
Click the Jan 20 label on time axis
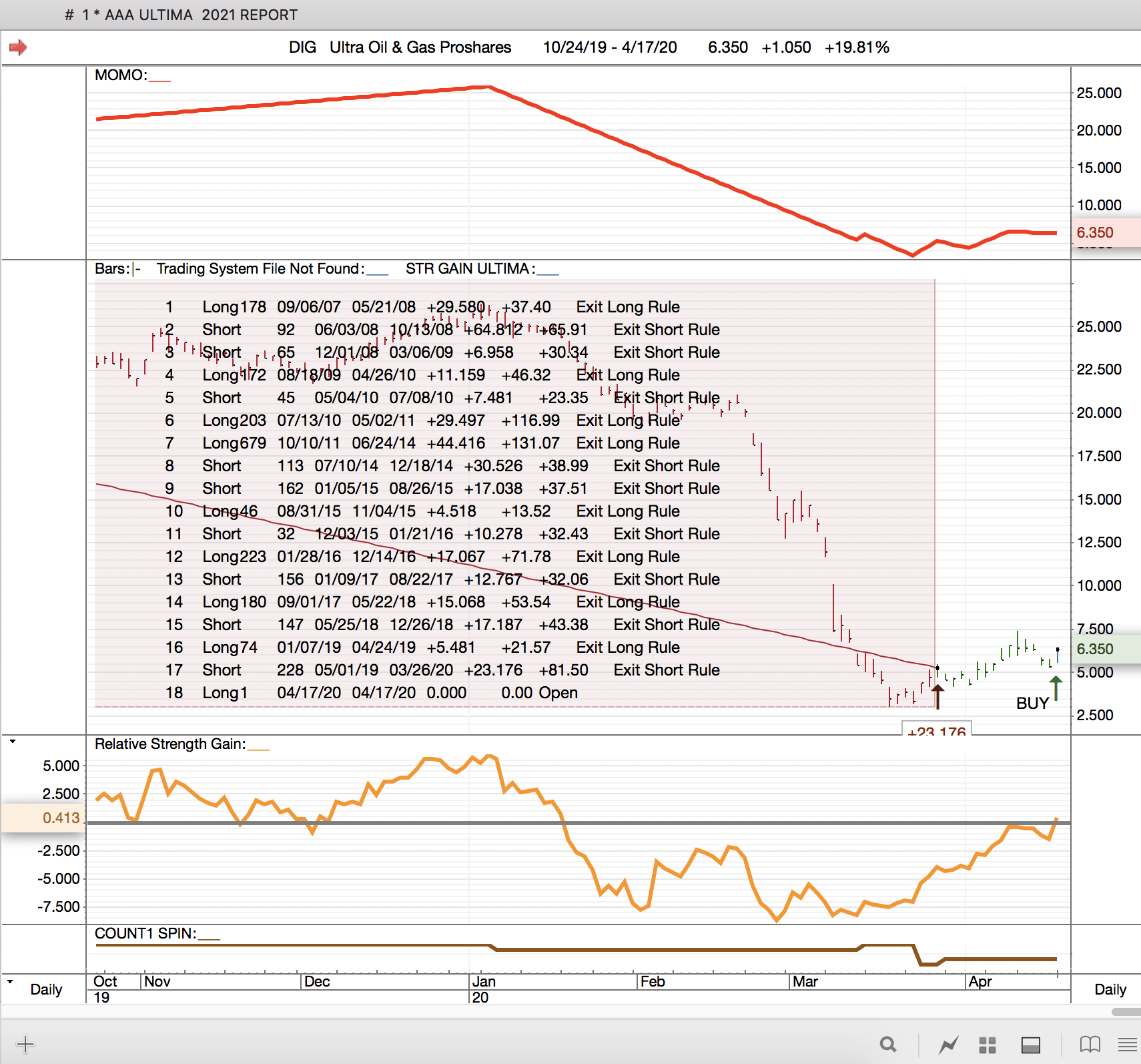coord(483,989)
